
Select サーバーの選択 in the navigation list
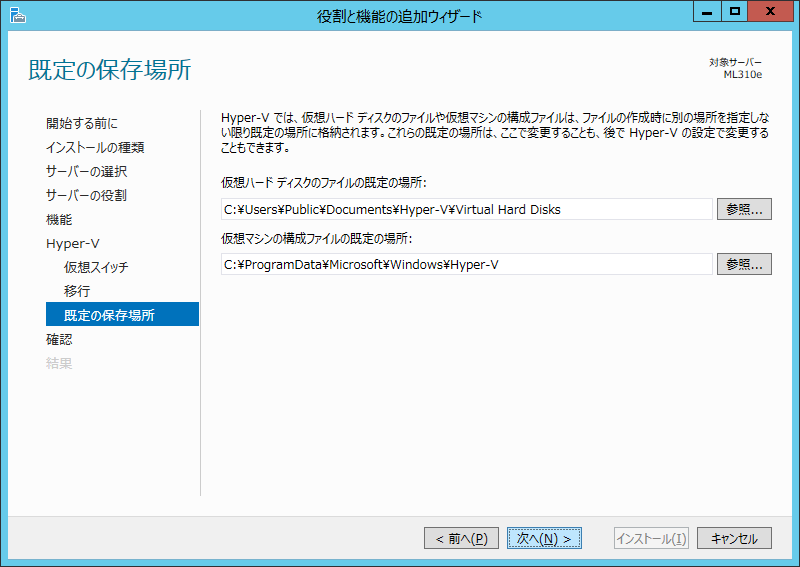pyautogui.click(x=86, y=171)
